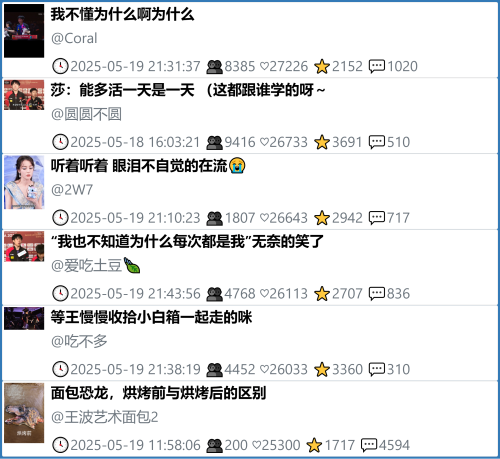Open the thumbnail for the @爱吃土豆 post
Image resolution: width=500 pixels, height=459 pixels.
click(24, 246)
